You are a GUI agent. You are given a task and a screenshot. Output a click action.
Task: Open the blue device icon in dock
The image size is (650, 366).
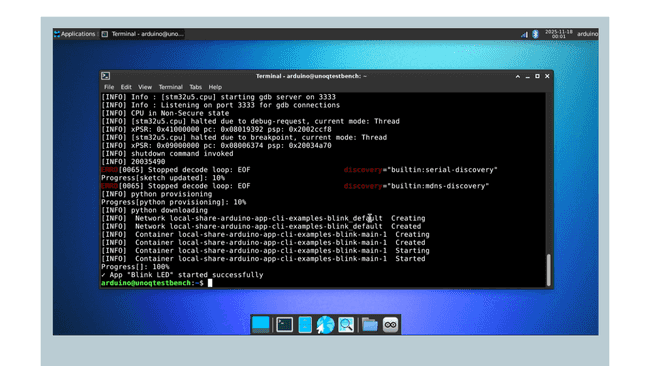click(305, 325)
